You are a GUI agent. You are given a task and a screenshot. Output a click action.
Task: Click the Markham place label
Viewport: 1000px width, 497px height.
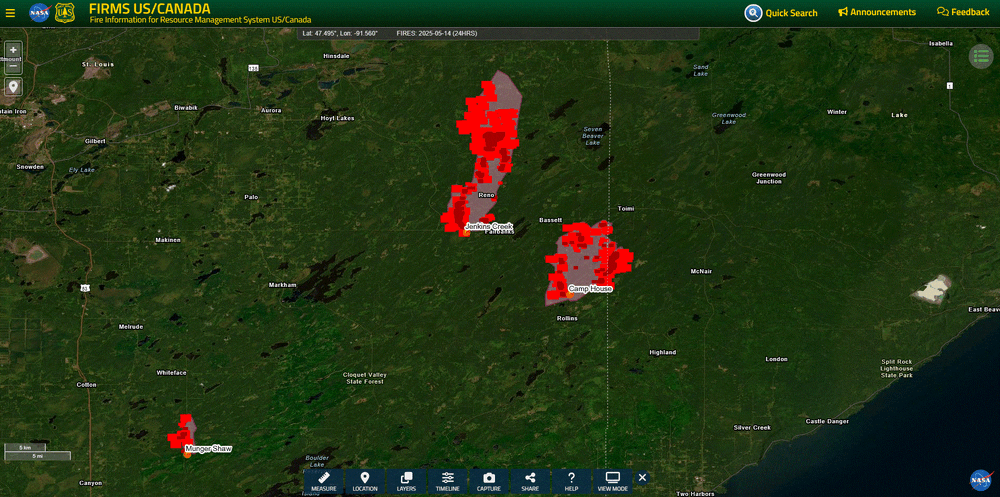click(x=283, y=285)
